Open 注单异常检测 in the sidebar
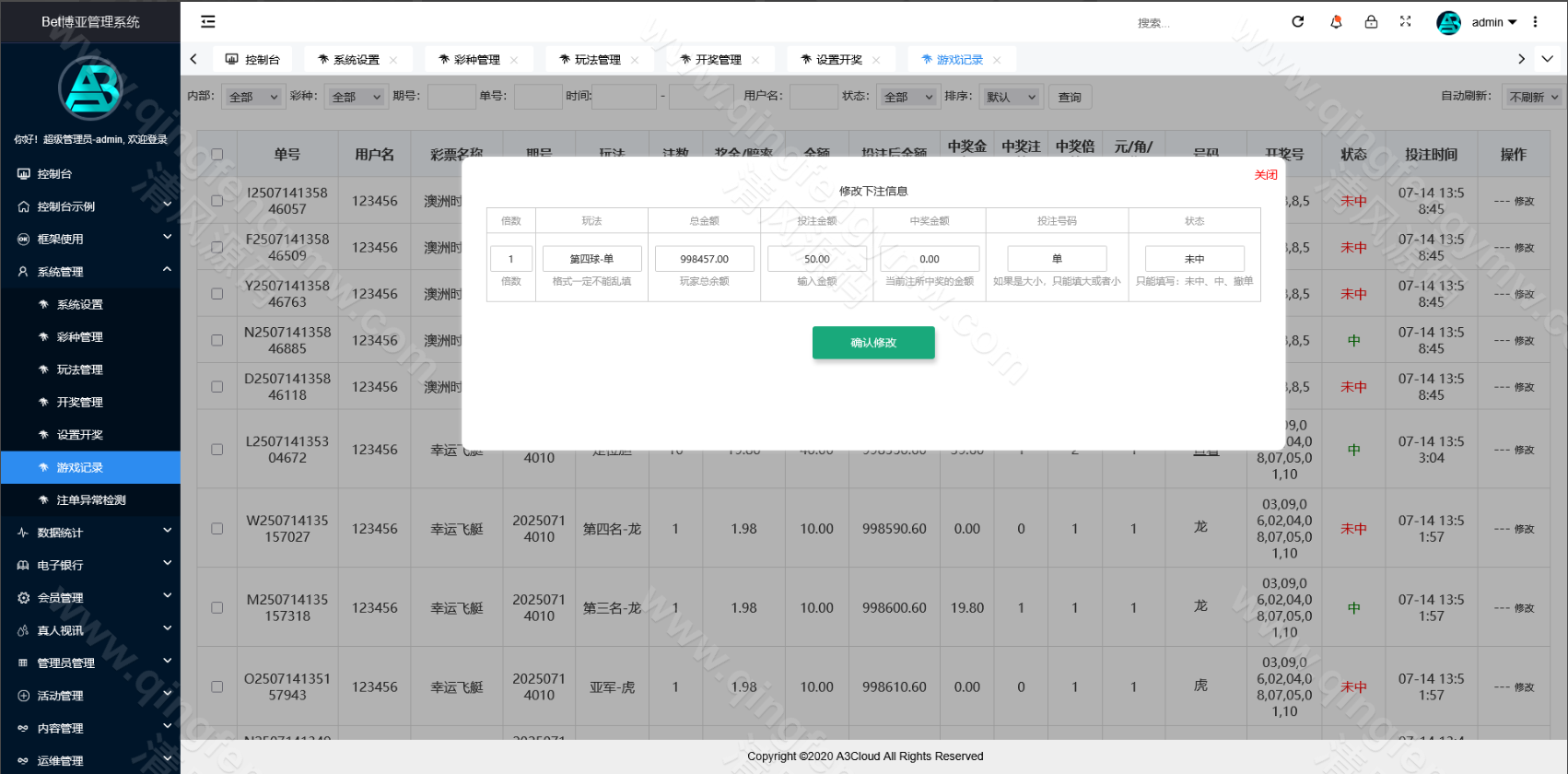The image size is (1568, 774). (90, 500)
